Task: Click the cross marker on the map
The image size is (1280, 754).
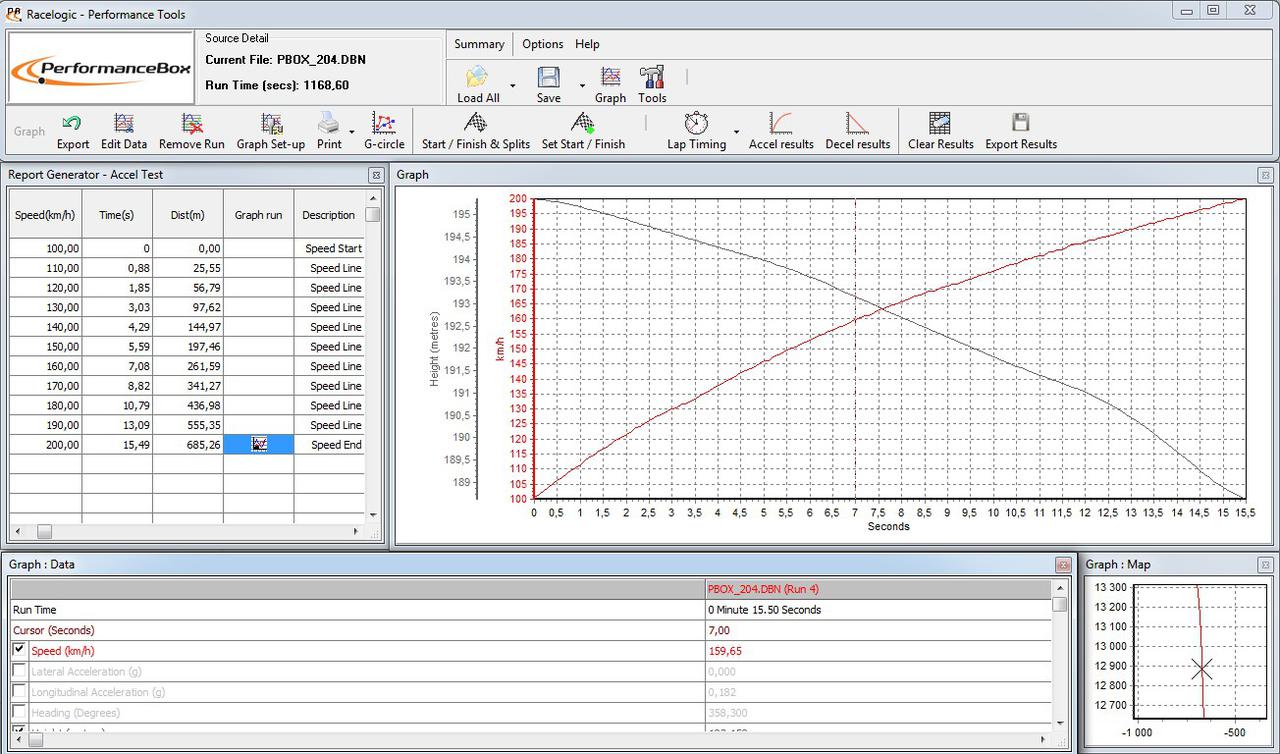Action: [1202, 669]
